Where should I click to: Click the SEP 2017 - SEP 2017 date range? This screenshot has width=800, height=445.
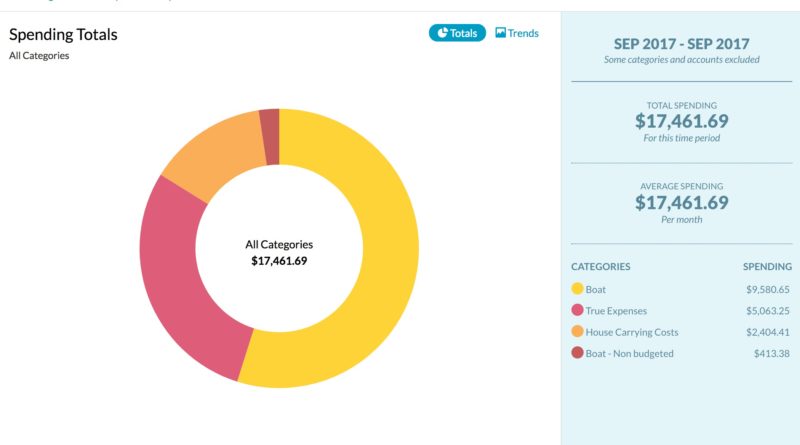tap(681, 43)
